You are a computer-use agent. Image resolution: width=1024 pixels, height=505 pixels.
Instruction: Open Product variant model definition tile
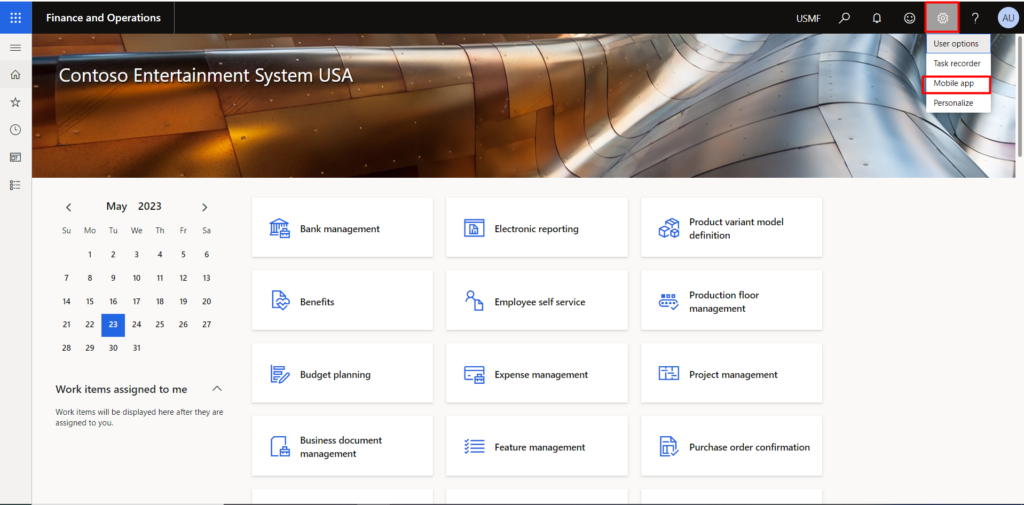731,227
